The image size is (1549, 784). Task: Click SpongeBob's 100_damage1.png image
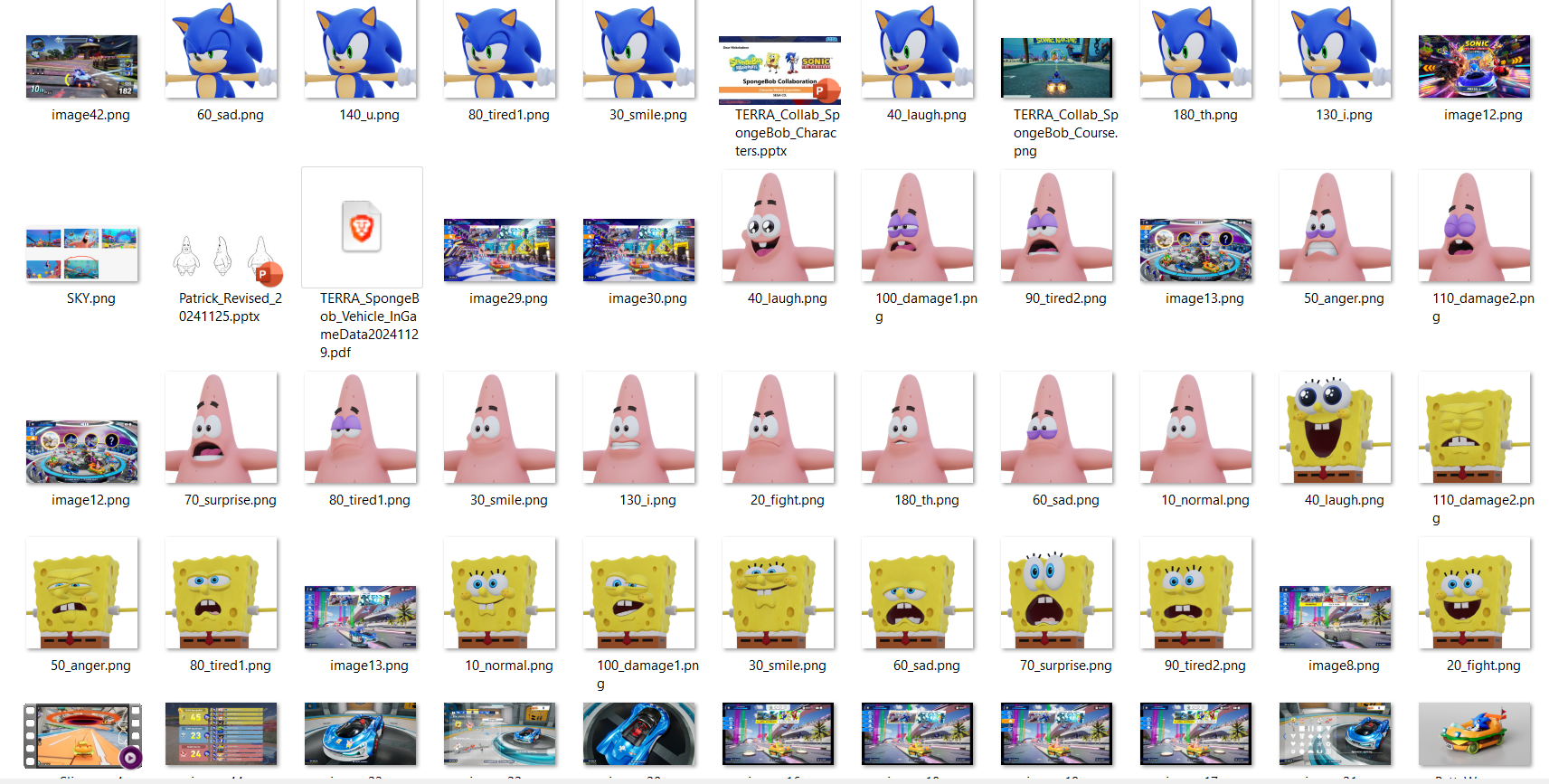point(639,593)
